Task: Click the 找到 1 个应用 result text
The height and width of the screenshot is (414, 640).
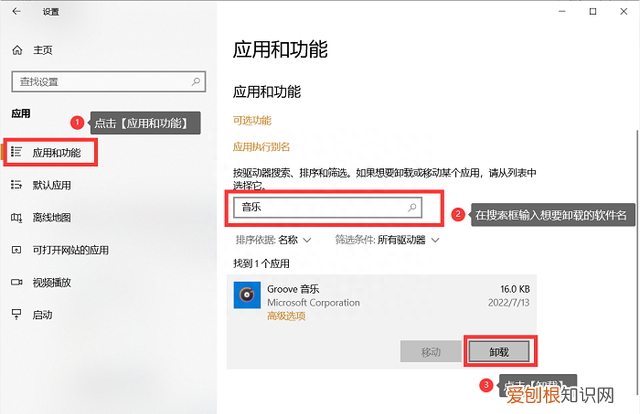Action: click(261, 264)
